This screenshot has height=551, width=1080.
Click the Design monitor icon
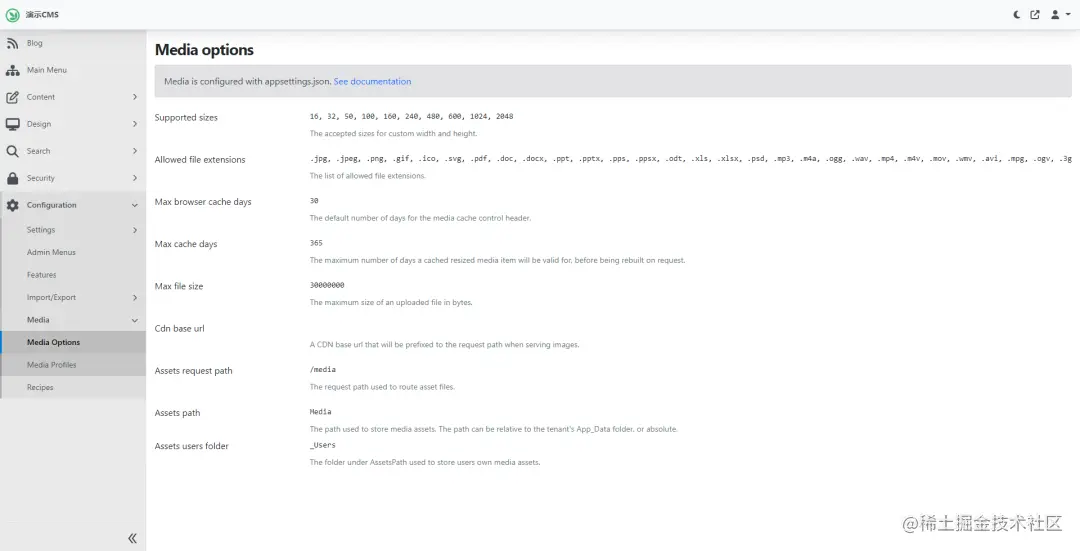pyautogui.click(x=12, y=124)
